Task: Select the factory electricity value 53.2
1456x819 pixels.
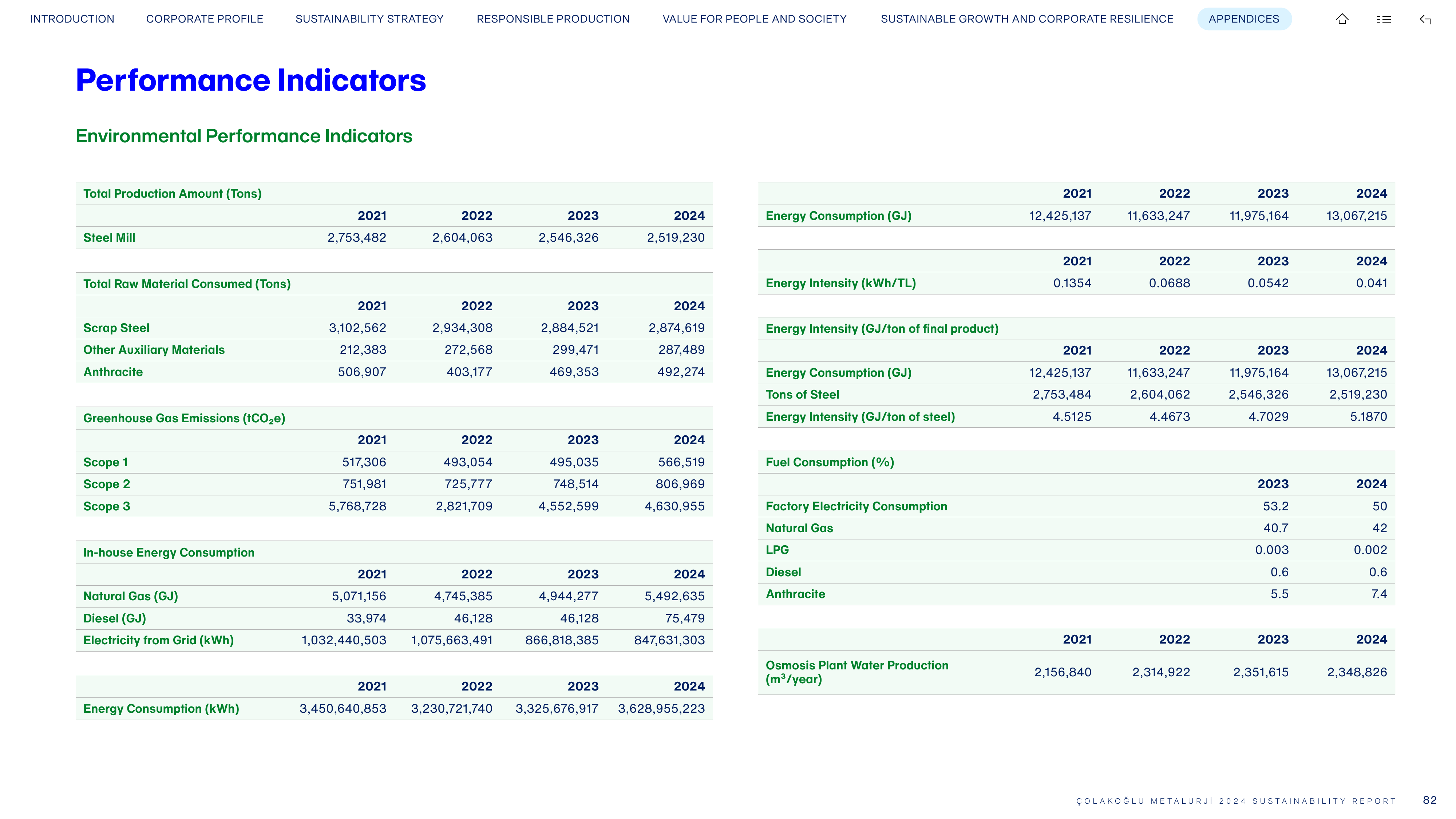Action: click(x=1276, y=506)
